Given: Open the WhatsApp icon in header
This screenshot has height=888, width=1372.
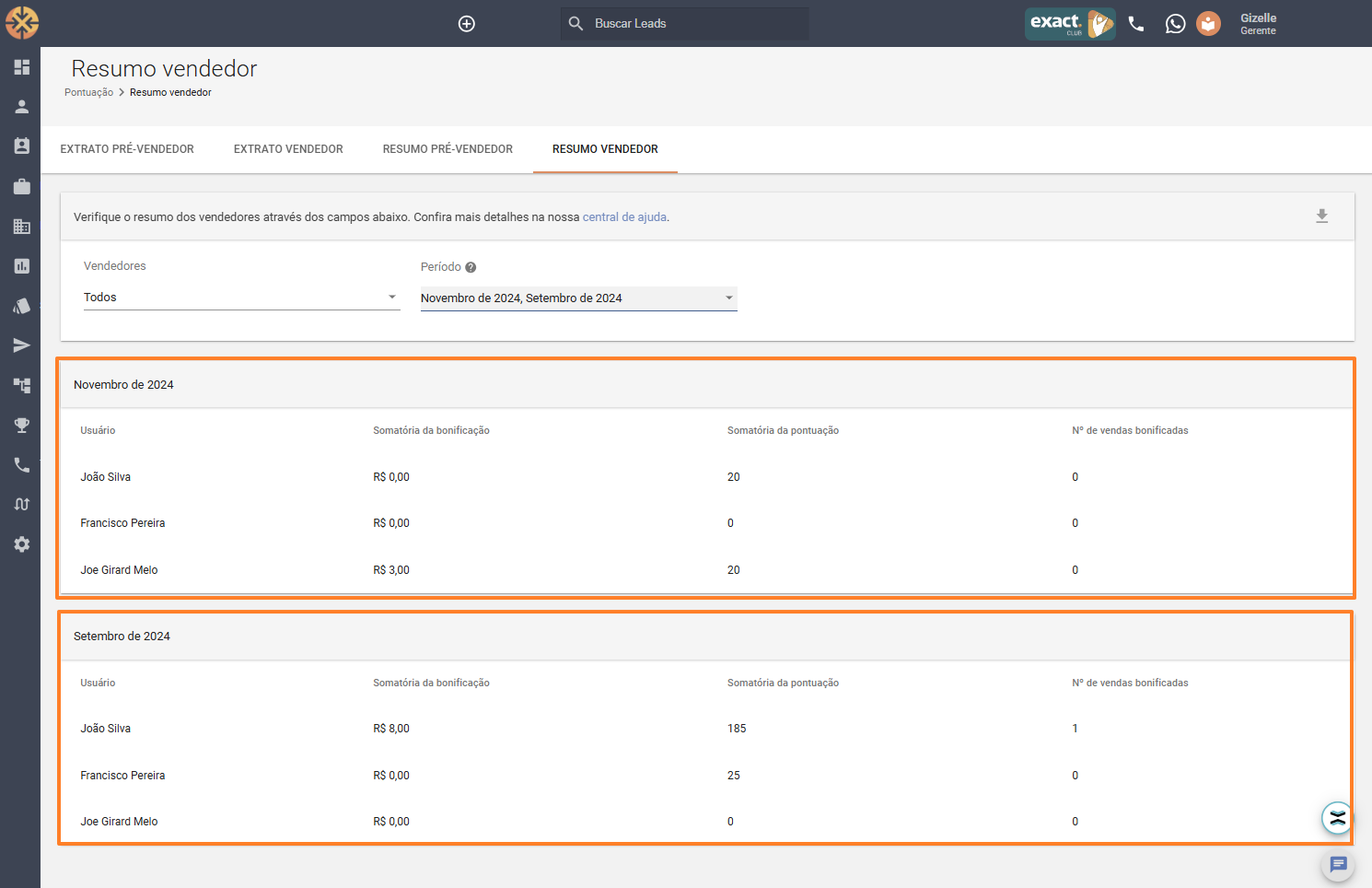Looking at the screenshot, I should click(1175, 24).
